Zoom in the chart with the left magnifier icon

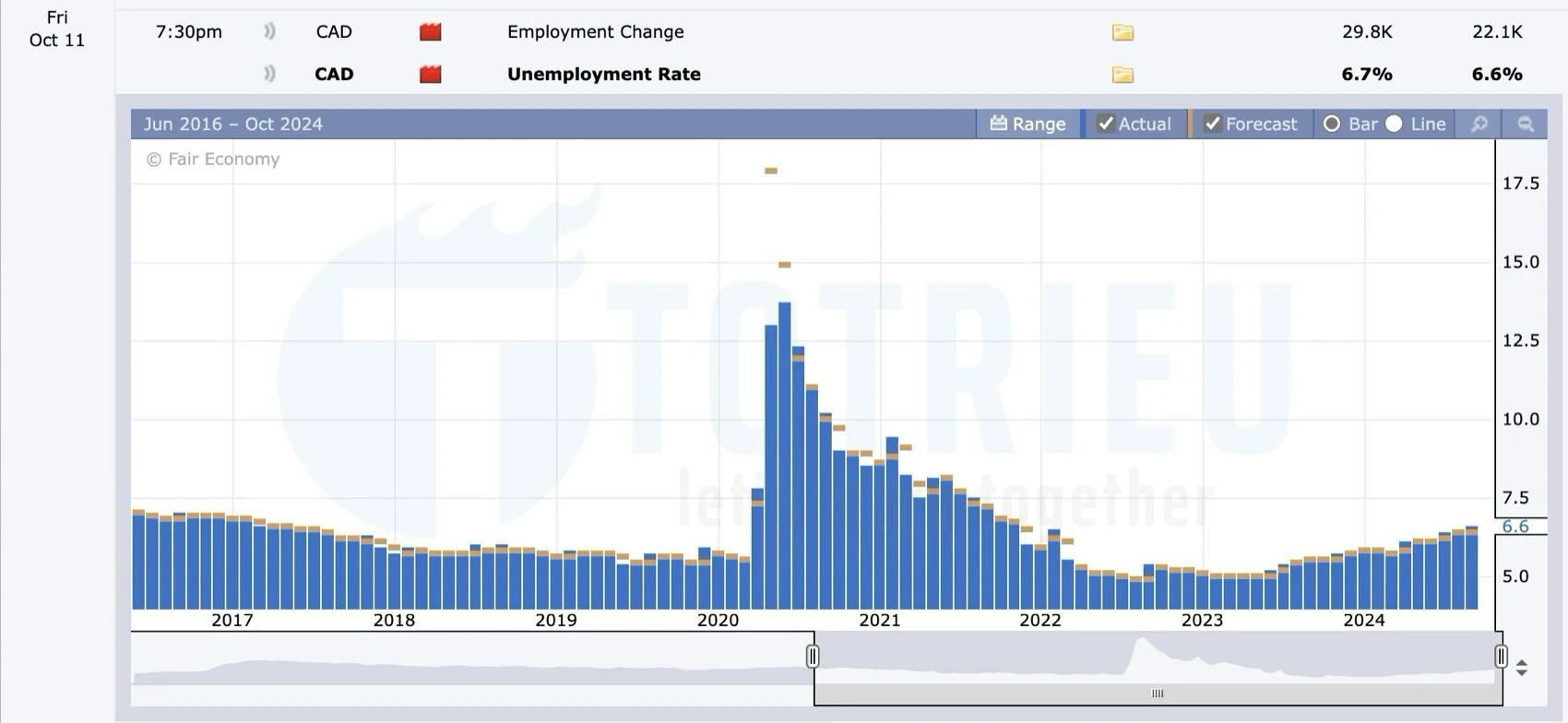point(1479,124)
